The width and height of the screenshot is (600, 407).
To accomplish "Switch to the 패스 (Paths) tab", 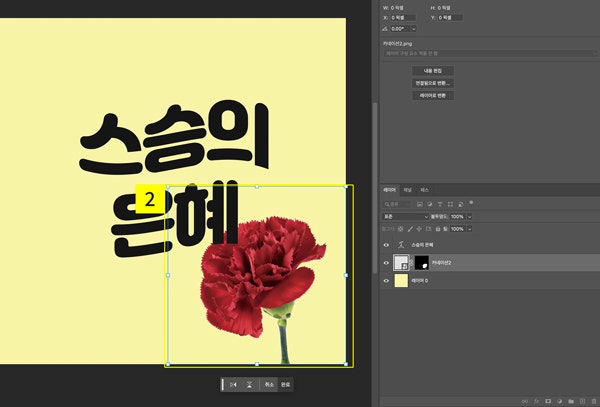I will click(x=425, y=190).
